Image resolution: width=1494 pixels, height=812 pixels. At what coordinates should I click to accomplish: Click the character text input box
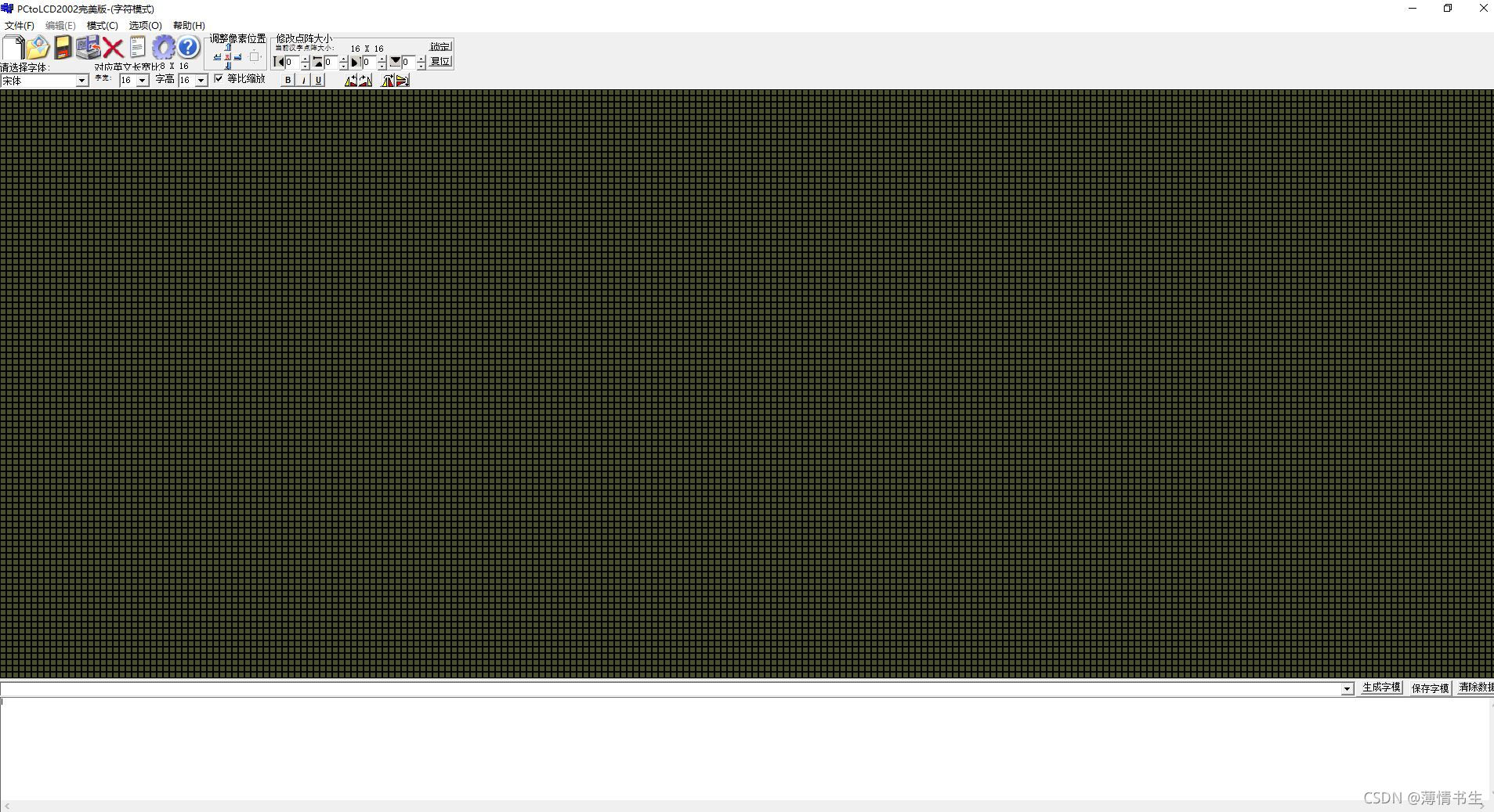pos(671,689)
